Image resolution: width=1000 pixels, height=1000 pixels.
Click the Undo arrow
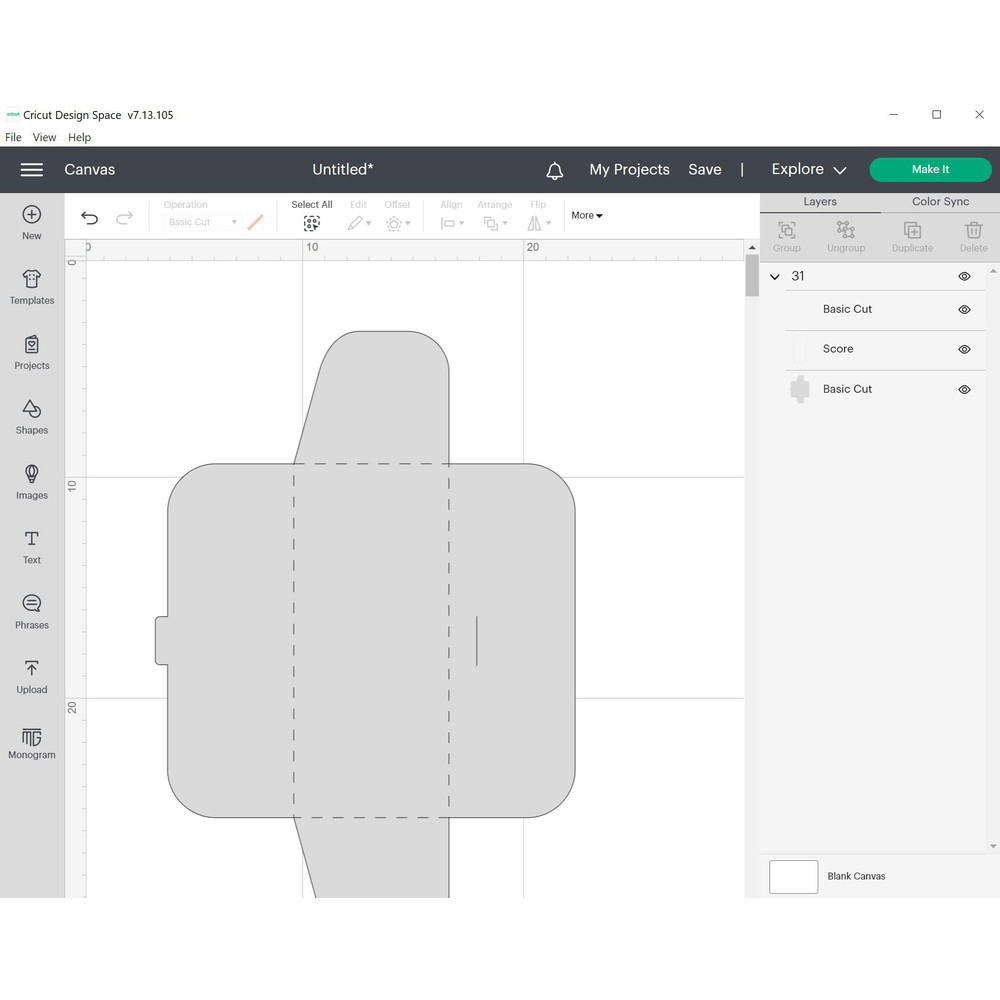pyautogui.click(x=90, y=218)
